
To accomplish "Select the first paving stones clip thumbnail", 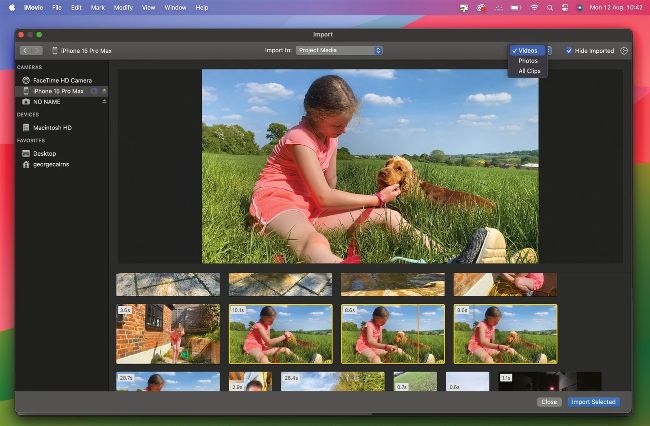I will 168,284.
